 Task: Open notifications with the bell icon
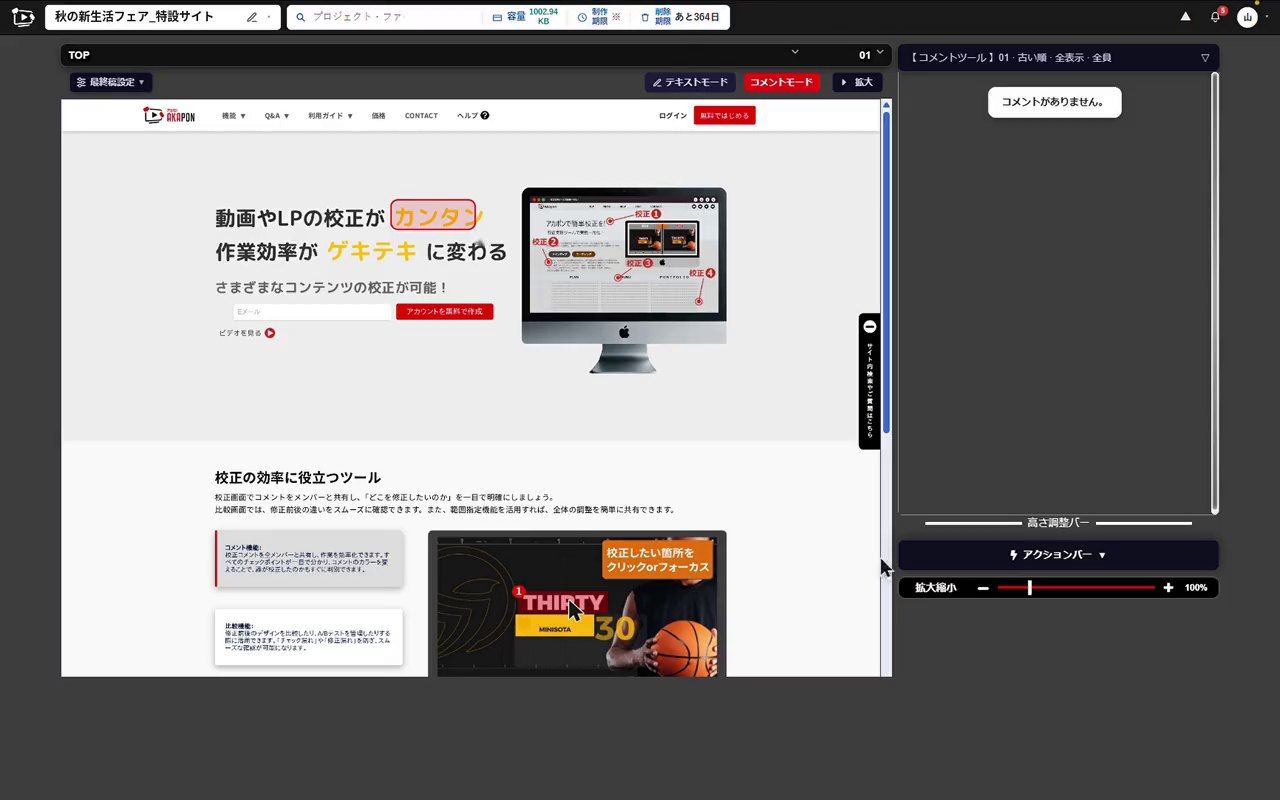pos(1216,17)
